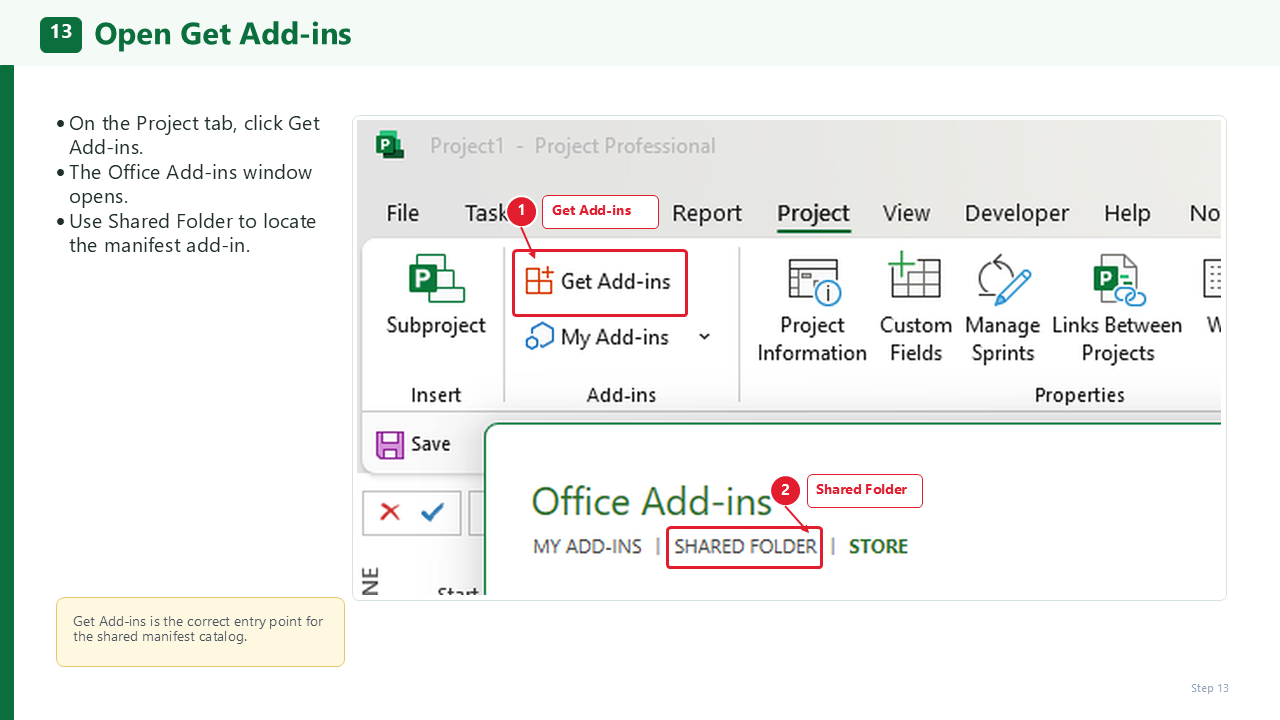Viewport: 1280px width, 720px height.
Task: Click the Project app logo in the title bar
Action: point(390,146)
